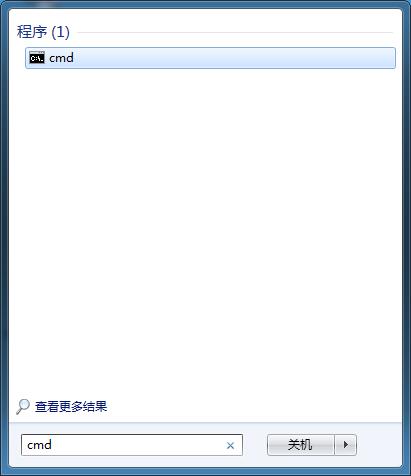Click the text cmd in the search box
Screen dimensions: 411x476
39,445
